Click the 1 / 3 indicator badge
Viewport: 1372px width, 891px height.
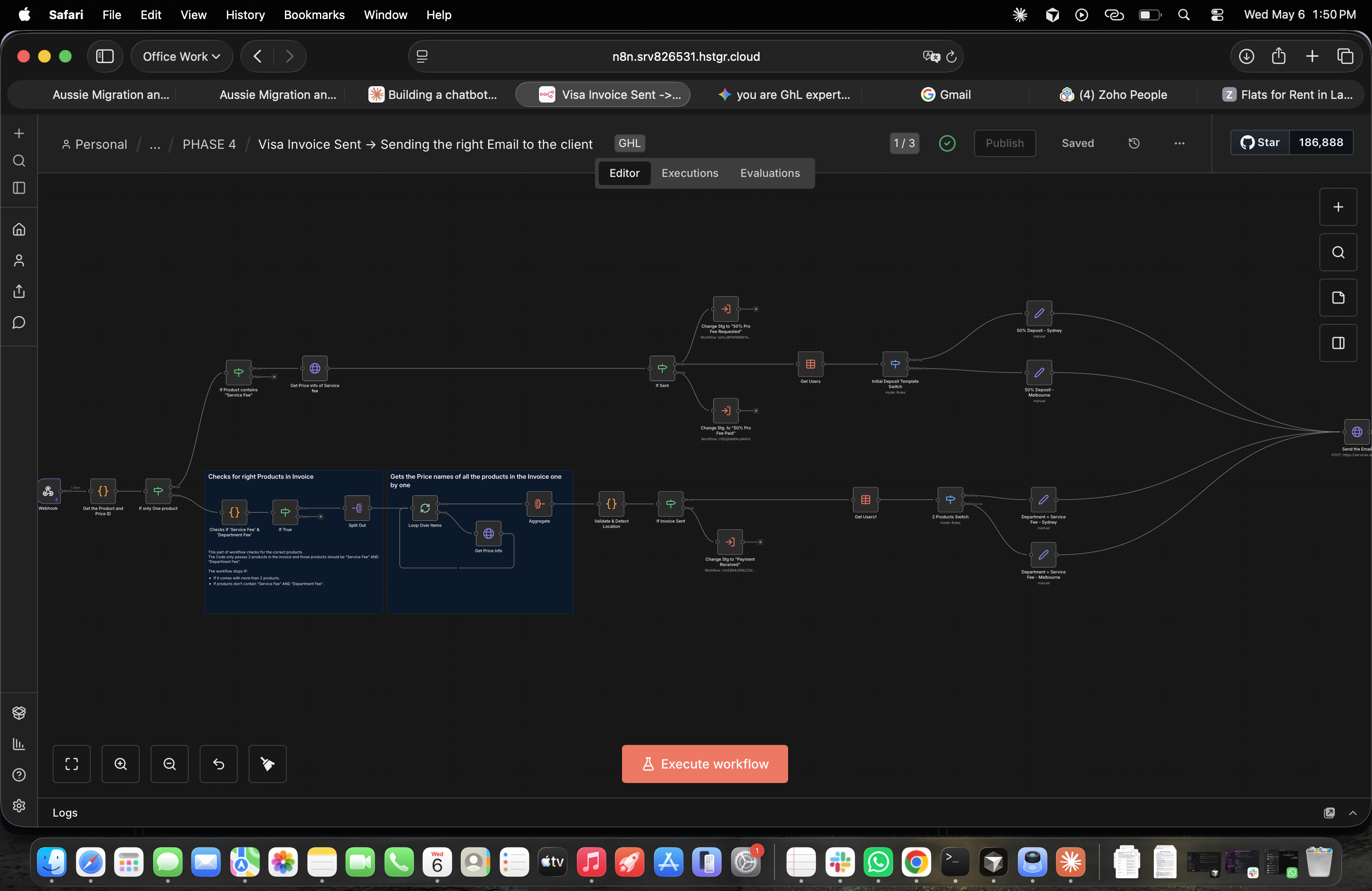click(x=904, y=143)
